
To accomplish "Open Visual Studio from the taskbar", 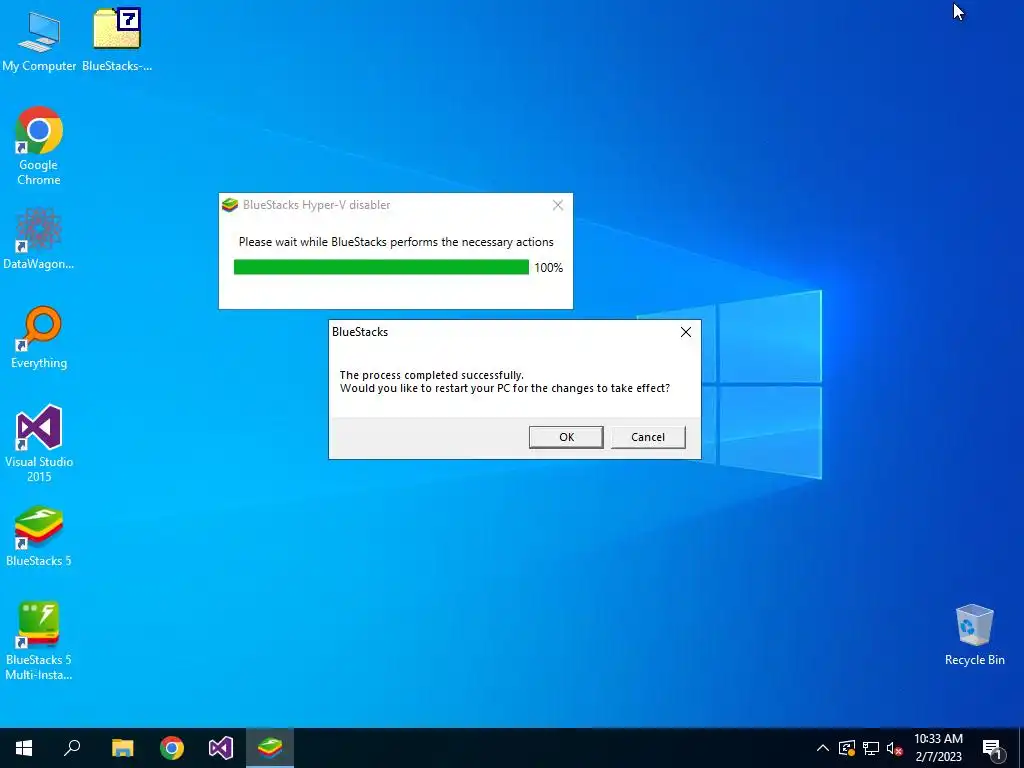I will (221, 748).
